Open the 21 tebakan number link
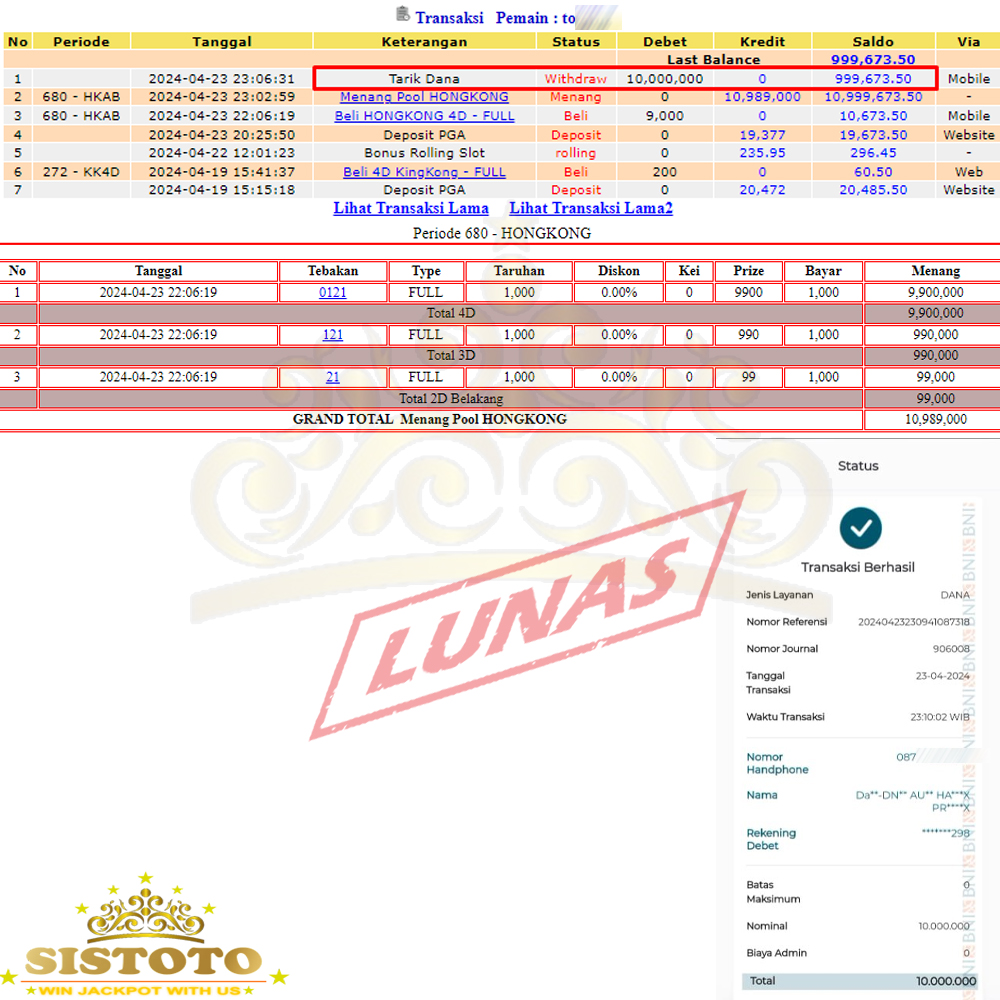 [332, 377]
